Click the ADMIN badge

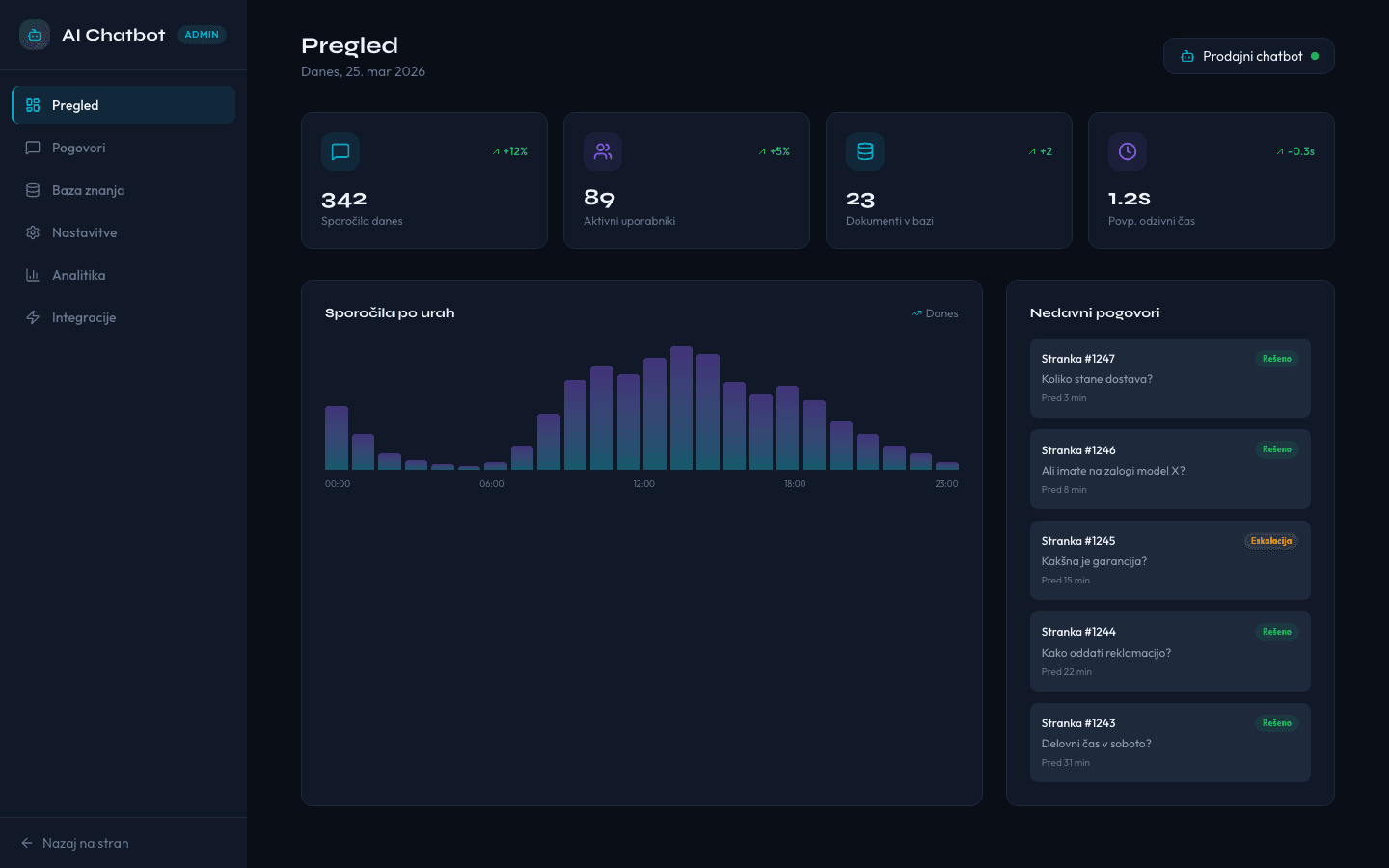(x=202, y=35)
